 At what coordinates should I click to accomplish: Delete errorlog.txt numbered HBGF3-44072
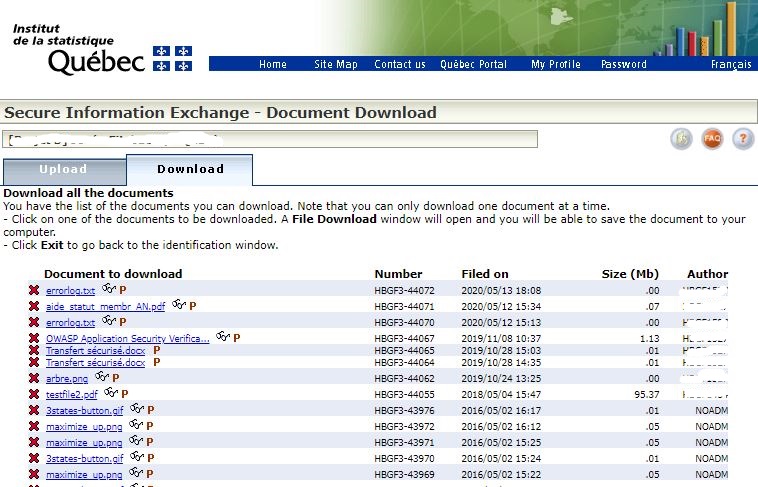(34, 290)
